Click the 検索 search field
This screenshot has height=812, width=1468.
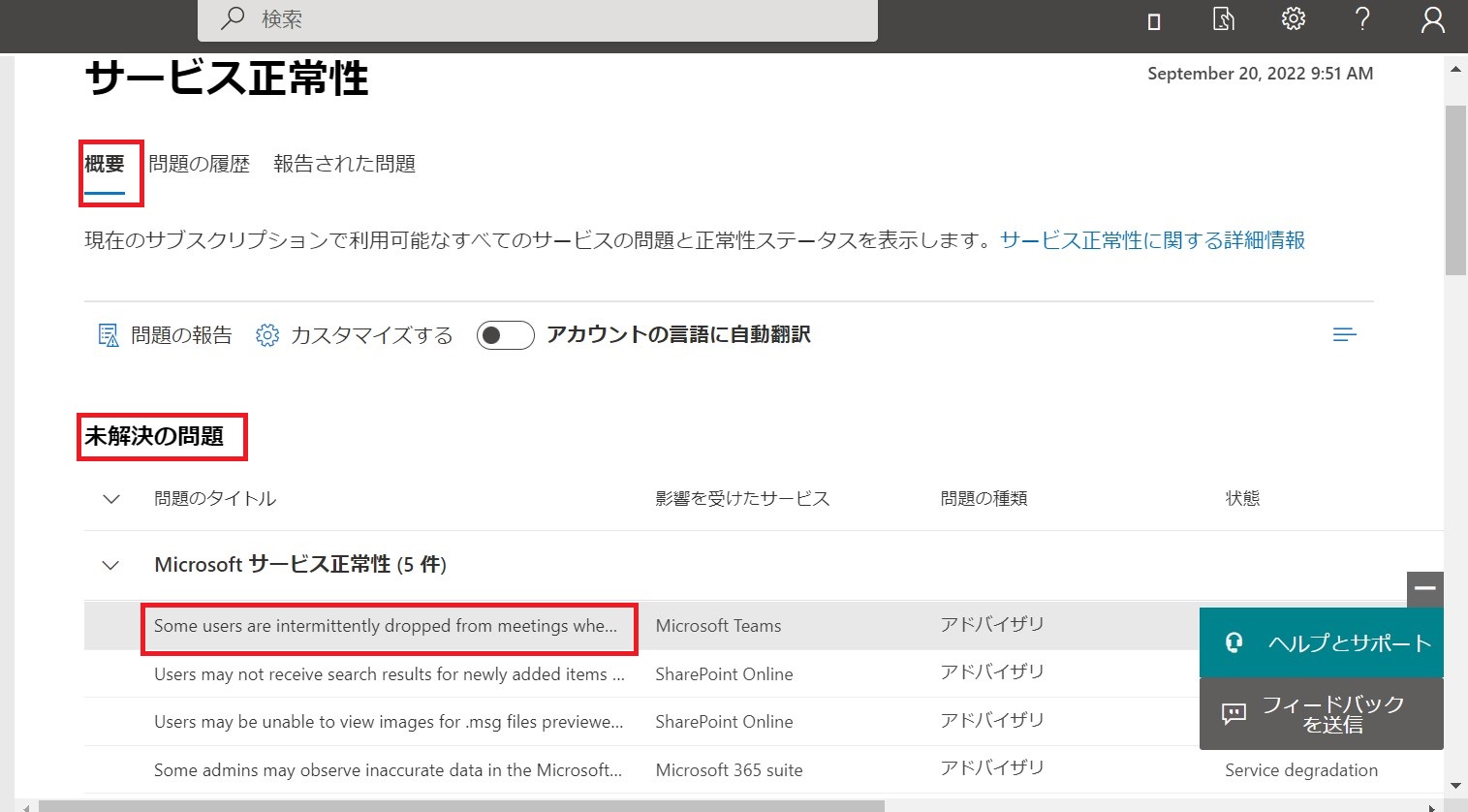pyautogui.click(x=562, y=19)
